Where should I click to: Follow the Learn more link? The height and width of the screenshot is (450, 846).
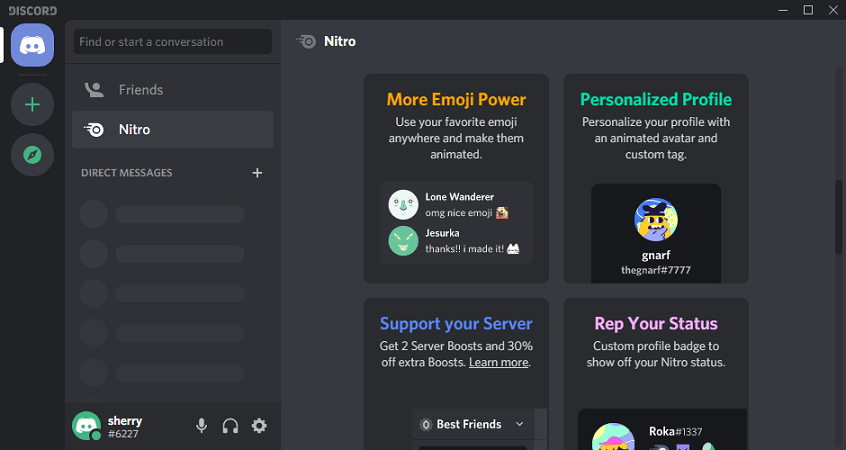(x=499, y=362)
